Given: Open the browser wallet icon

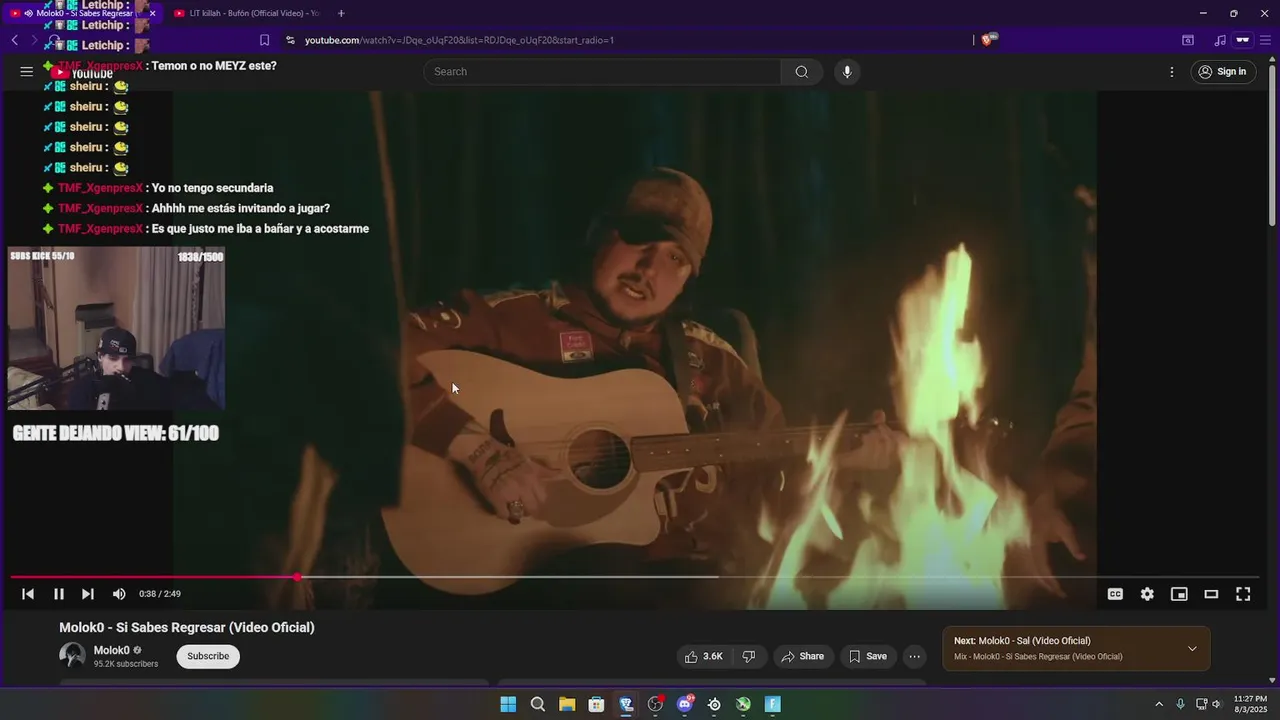Looking at the screenshot, I should [1243, 40].
